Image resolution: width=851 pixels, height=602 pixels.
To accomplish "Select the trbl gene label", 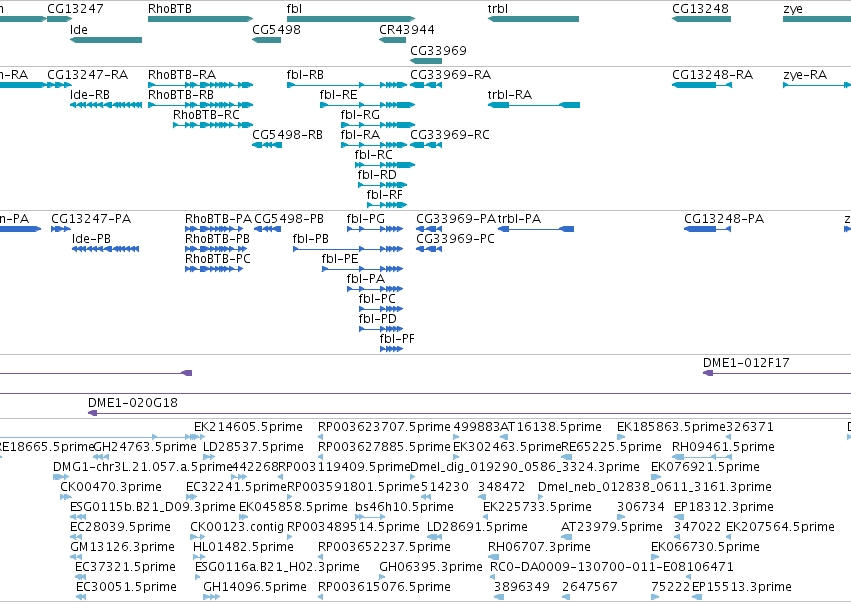I will pyautogui.click(x=498, y=9).
